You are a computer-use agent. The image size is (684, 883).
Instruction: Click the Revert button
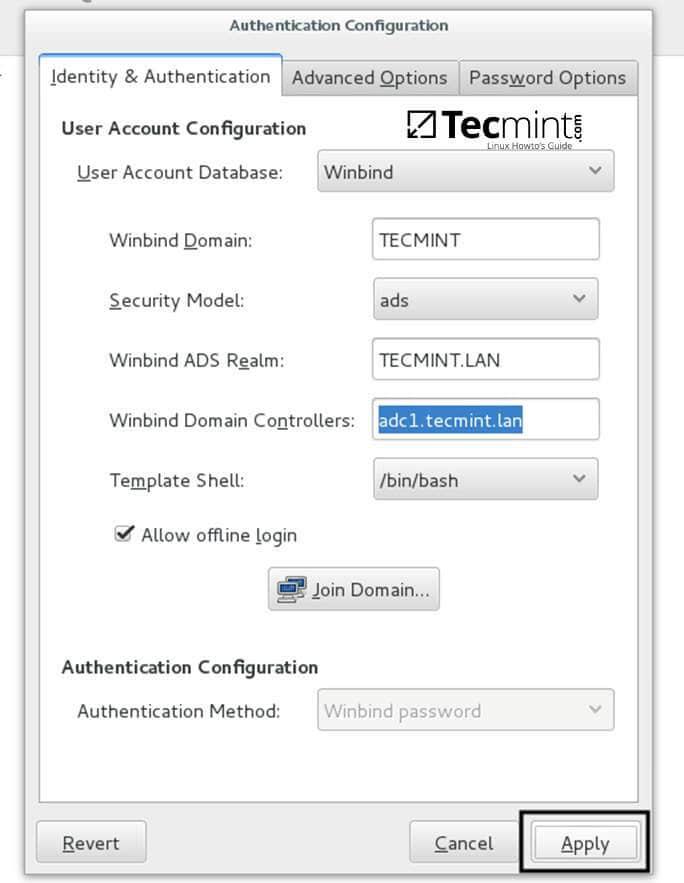point(91,843)
